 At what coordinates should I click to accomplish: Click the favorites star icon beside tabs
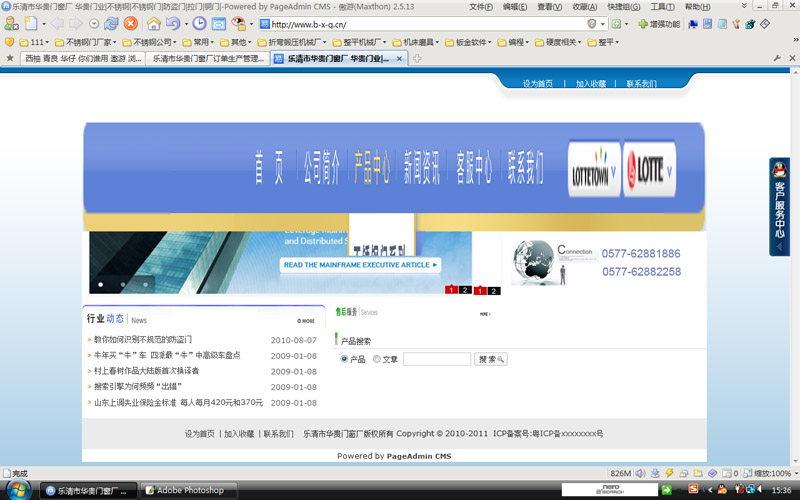[10, 59]
